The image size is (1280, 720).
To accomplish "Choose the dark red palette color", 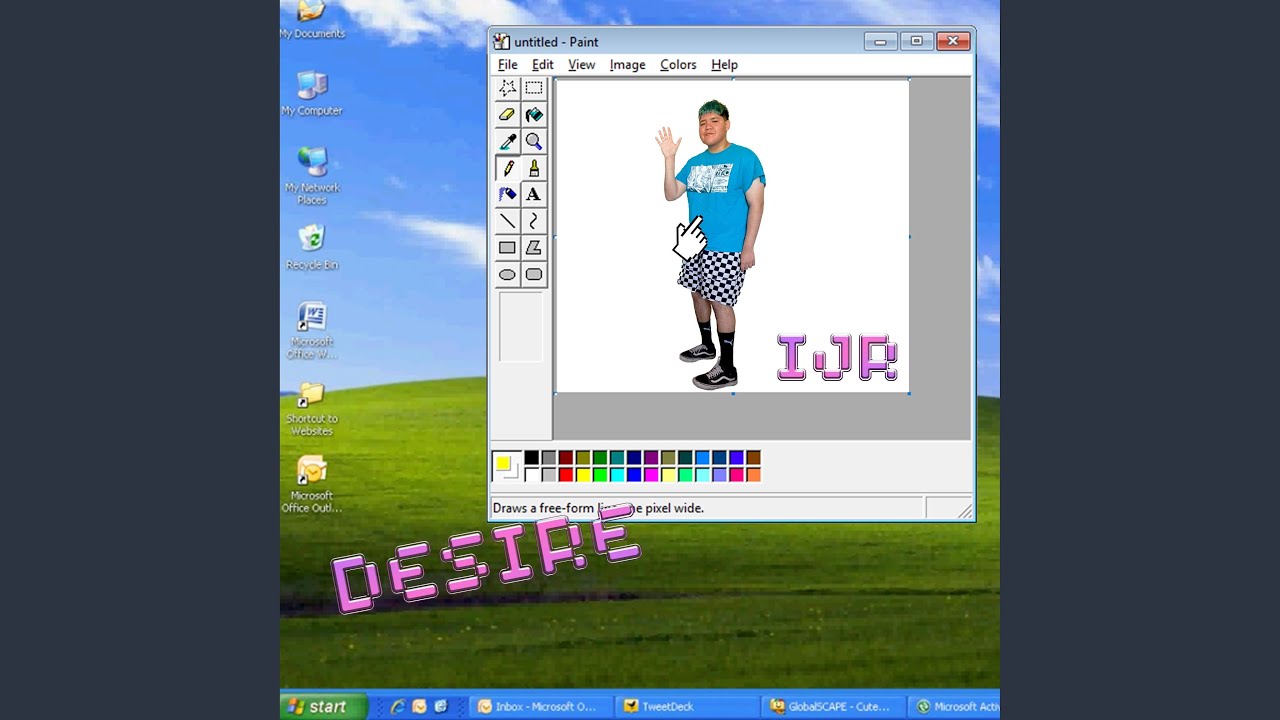I will (566, 458).
